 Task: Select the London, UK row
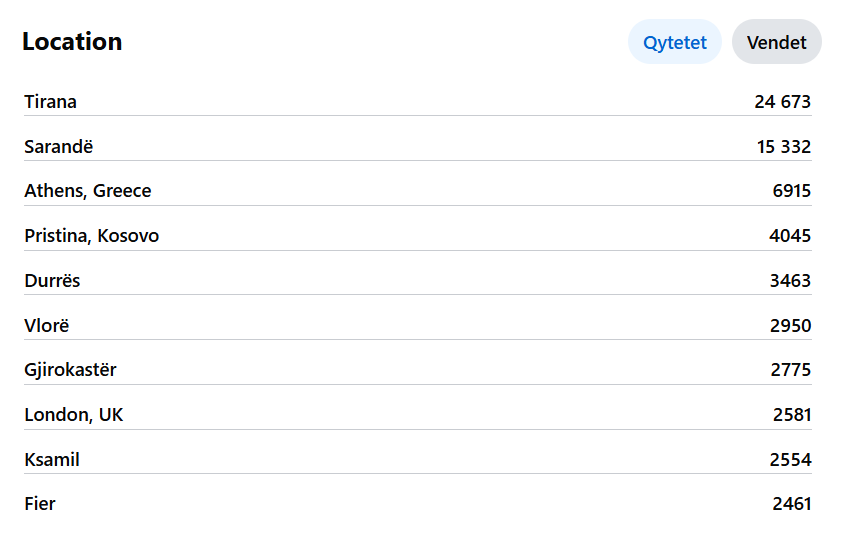click(x=418, y=415)
